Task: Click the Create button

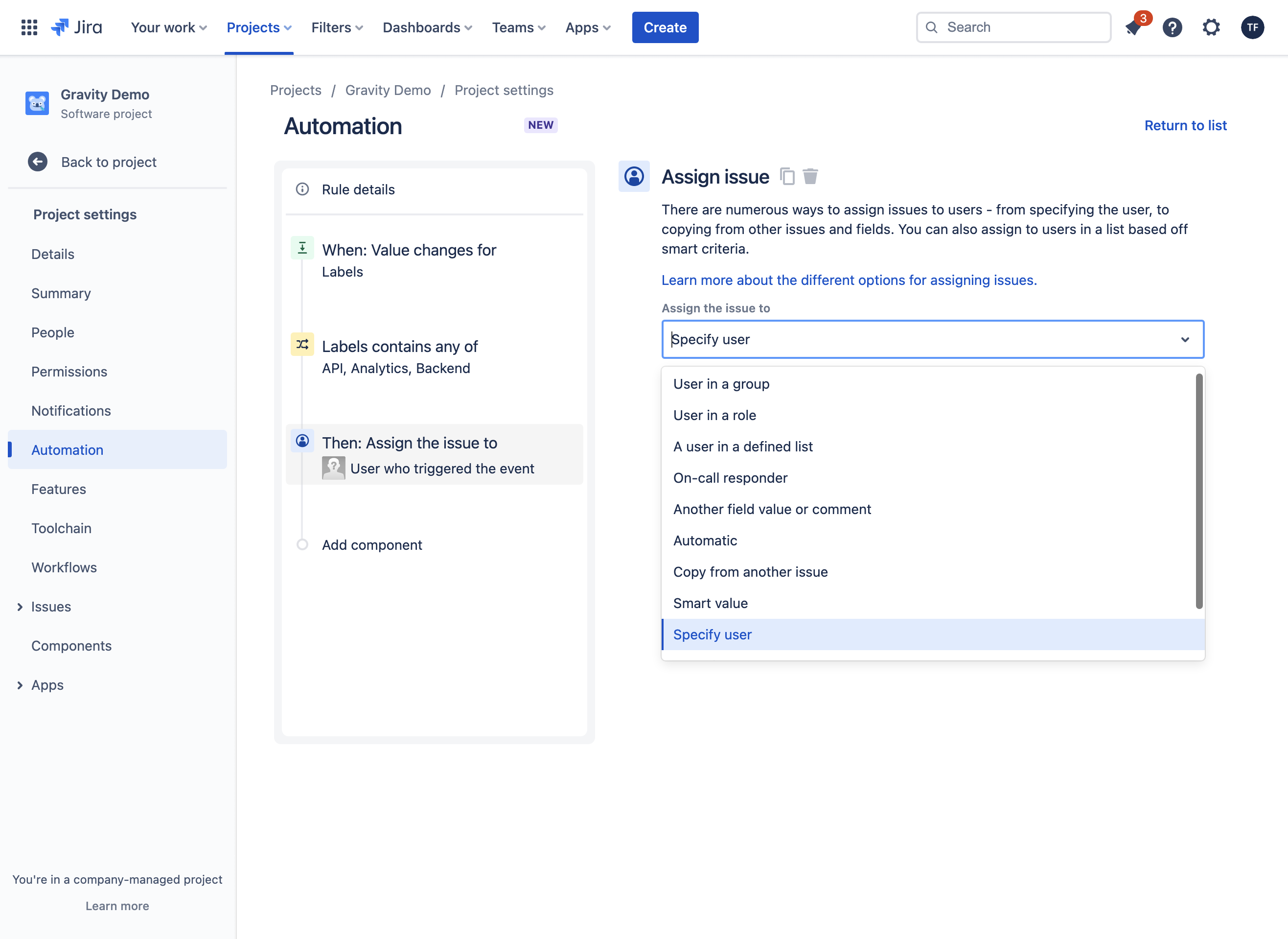Action: (x=665, y=27)
